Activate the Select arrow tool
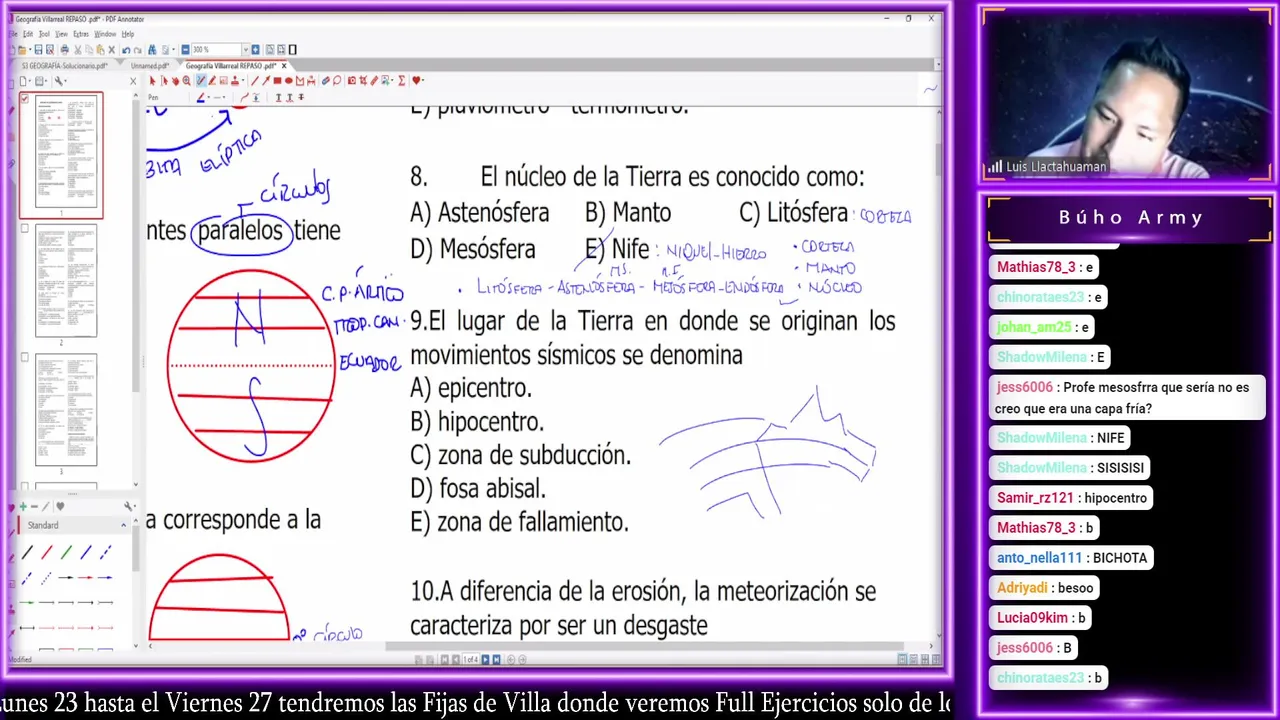 click(x=153, y=81)
